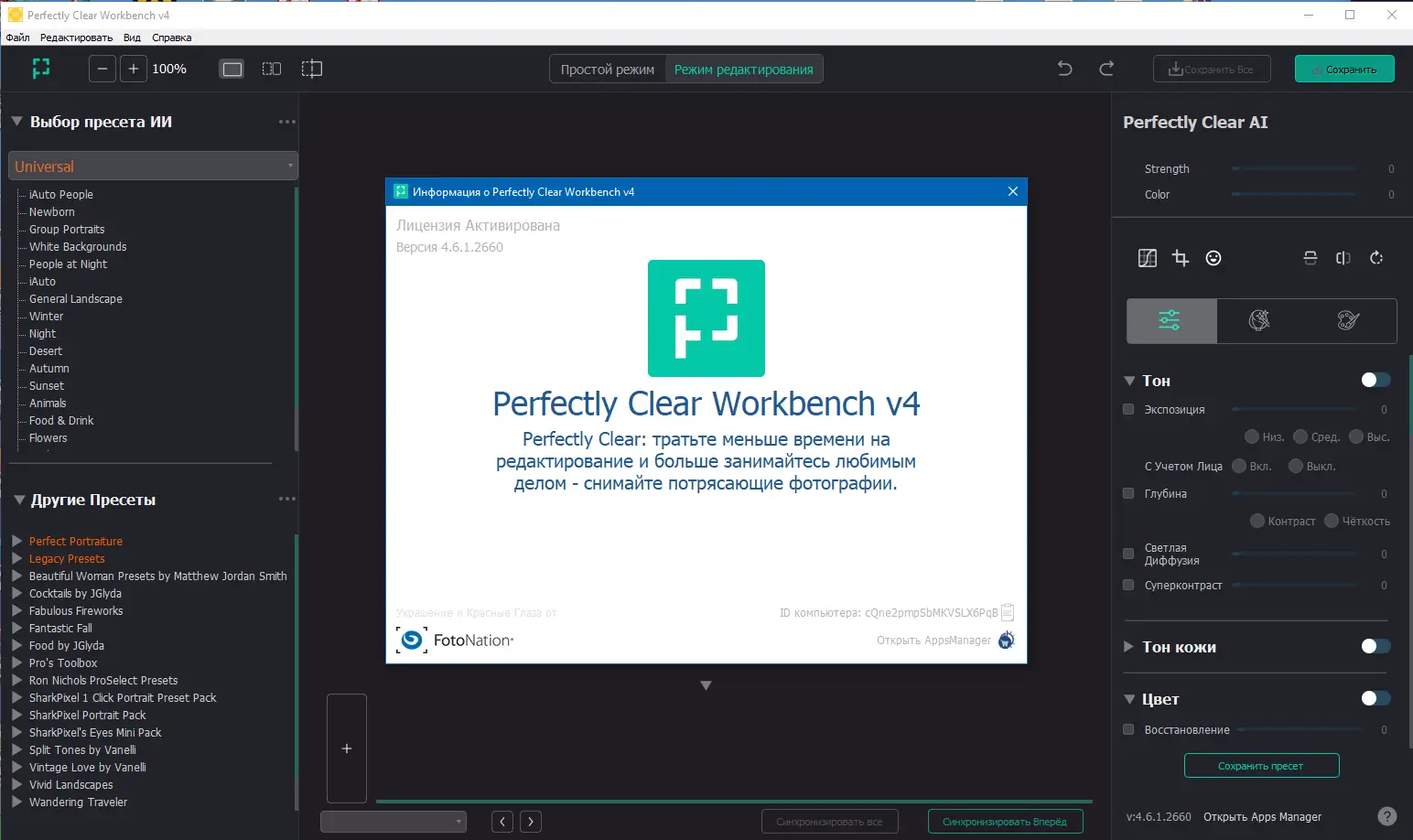
Task: Click the Сохранить Все button
Action: (x=1212, y=69)
